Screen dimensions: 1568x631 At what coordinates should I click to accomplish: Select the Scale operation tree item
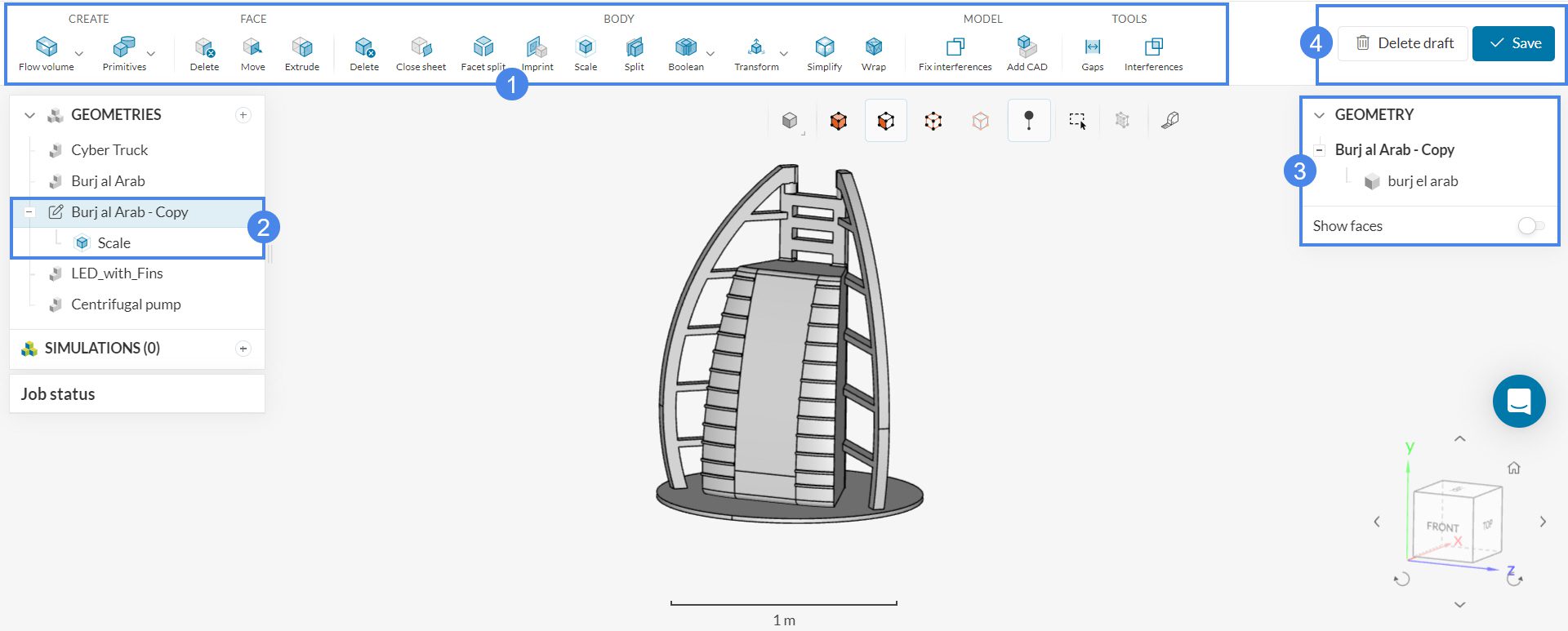click(x=114, y=243)
